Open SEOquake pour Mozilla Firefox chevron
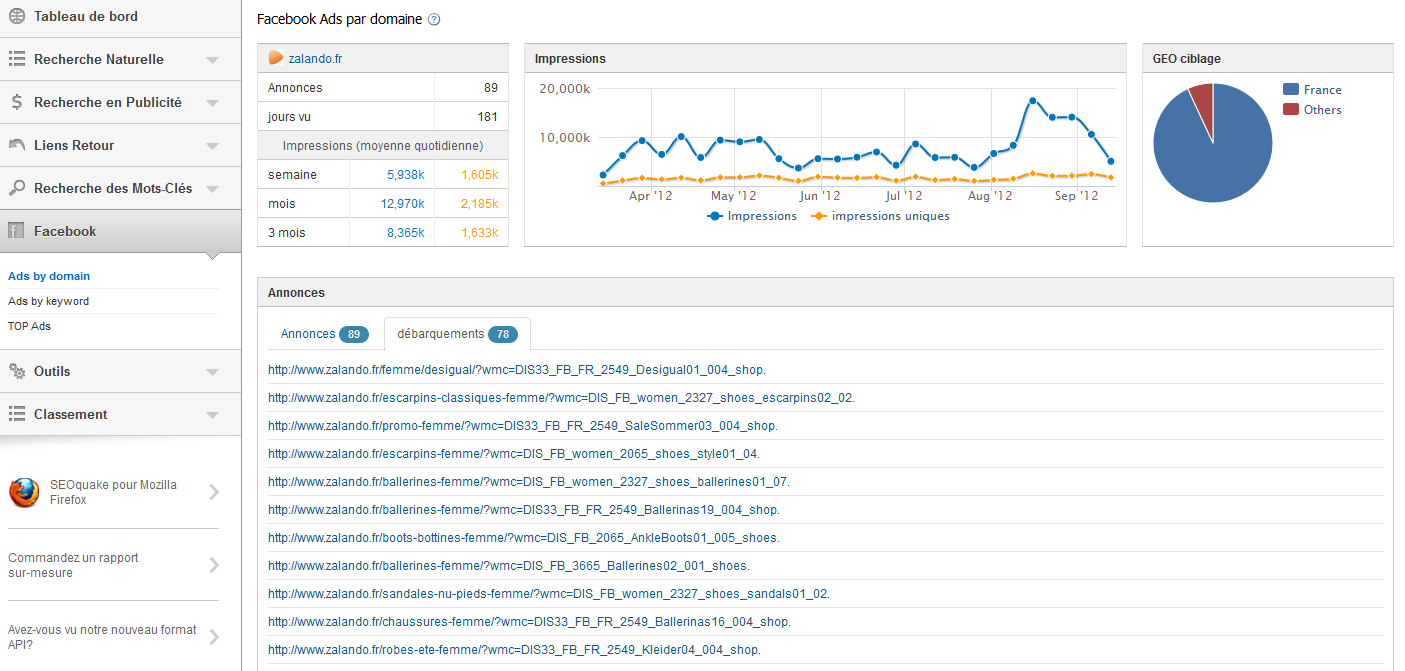The image size is (1405, 671). tap(214, 492)
